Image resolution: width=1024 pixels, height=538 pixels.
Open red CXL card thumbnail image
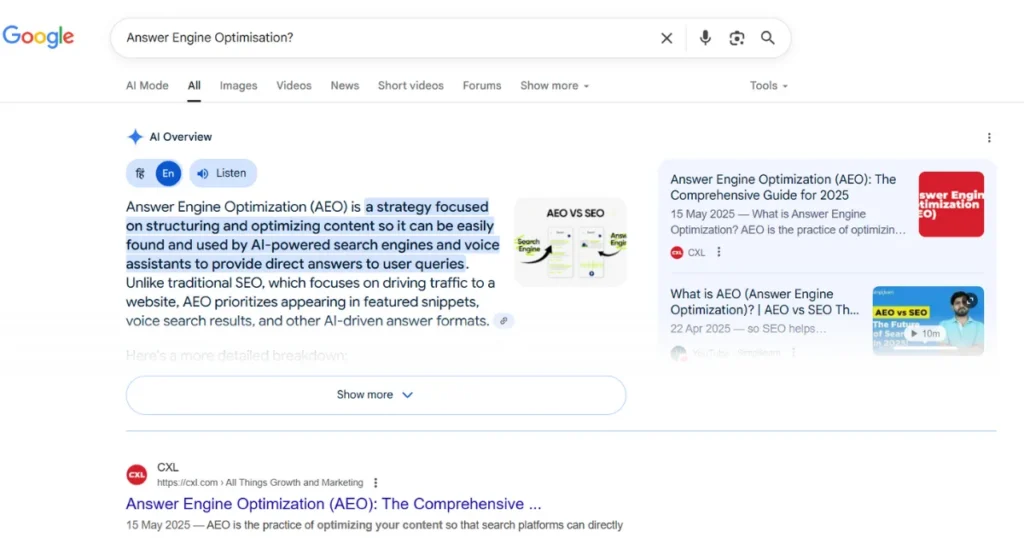tap(951, 204)
